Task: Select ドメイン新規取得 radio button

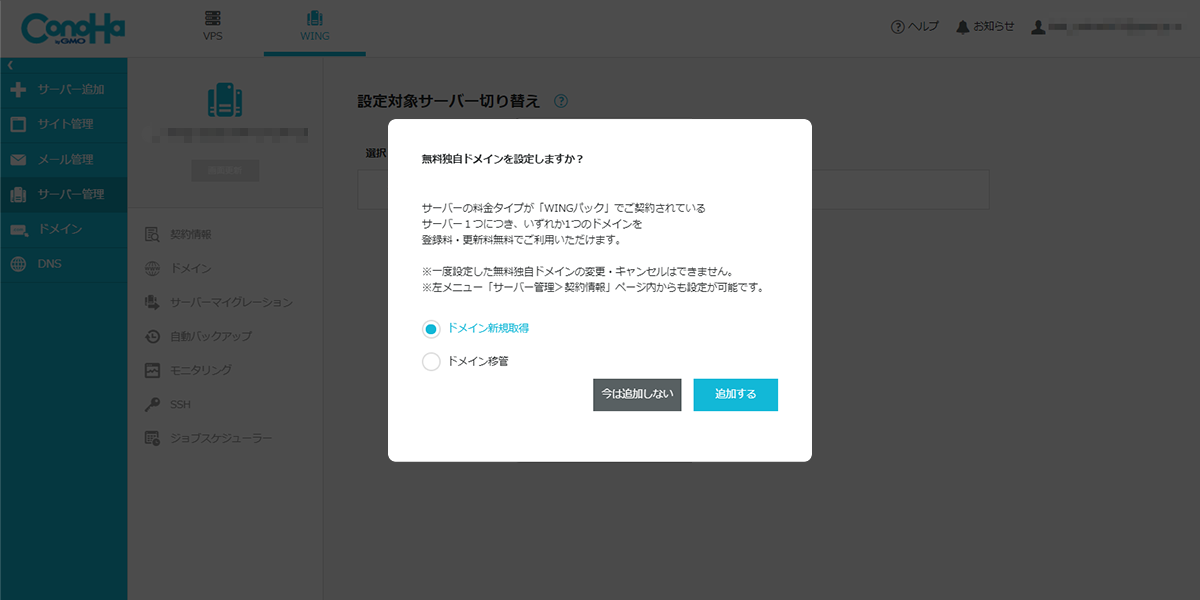Action: point(431,329)
